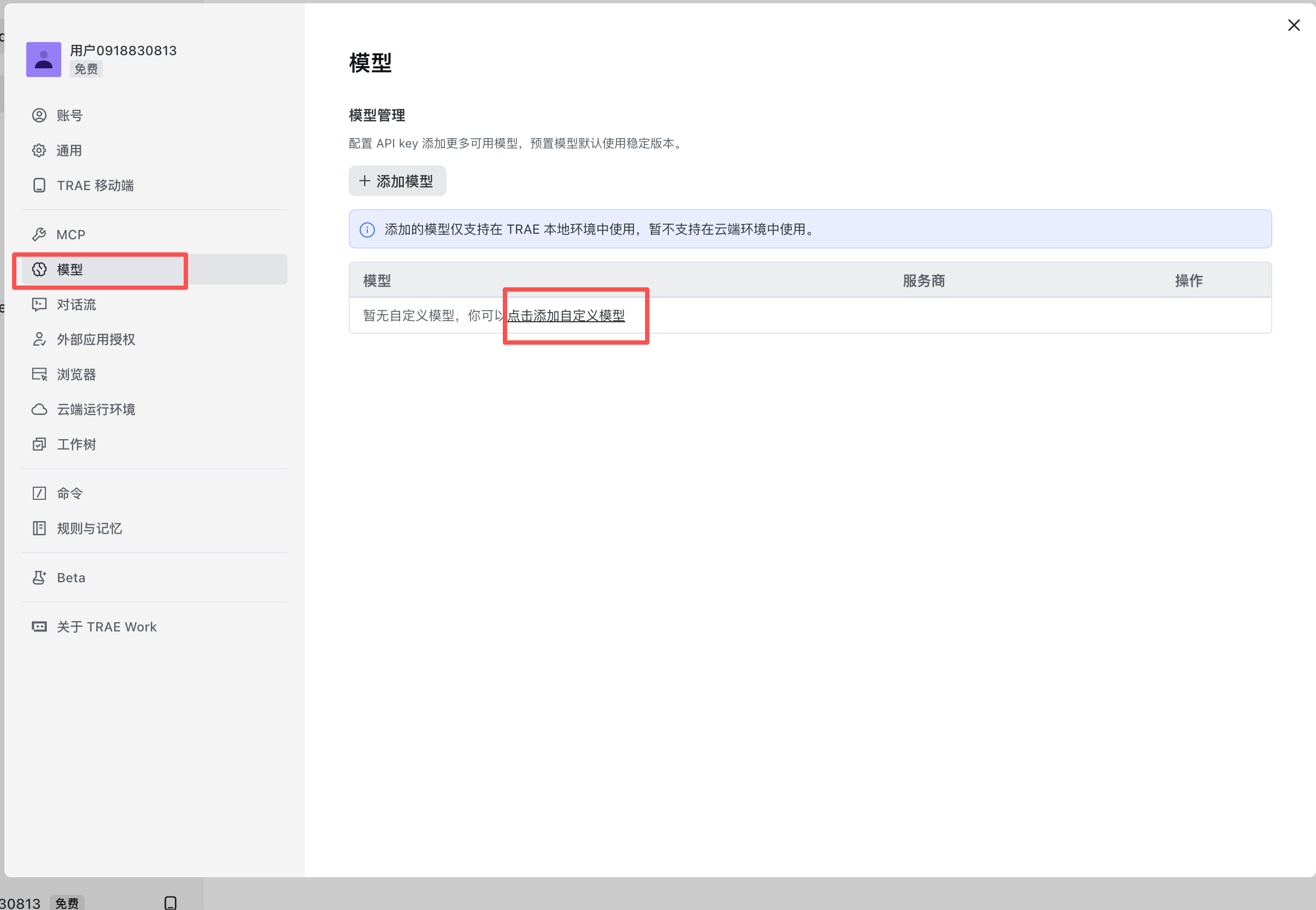Click the 账号 person icon
Screen dimensions: 1316x910
(39, 115)
